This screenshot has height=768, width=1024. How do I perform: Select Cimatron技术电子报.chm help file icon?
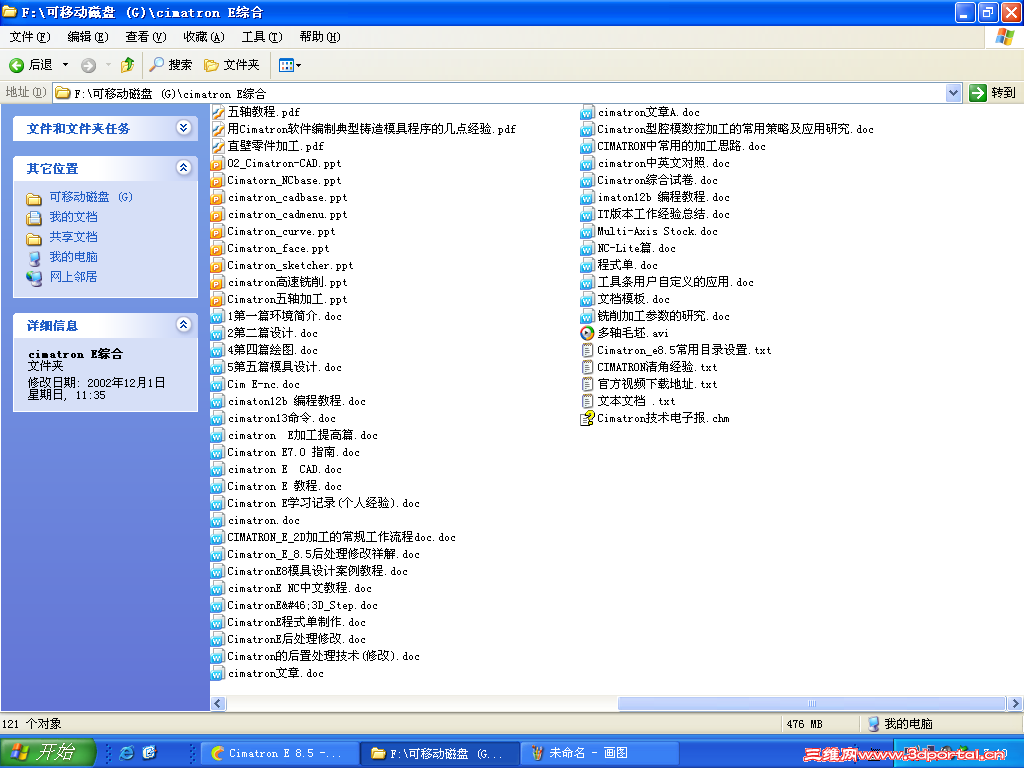point(587,418)
